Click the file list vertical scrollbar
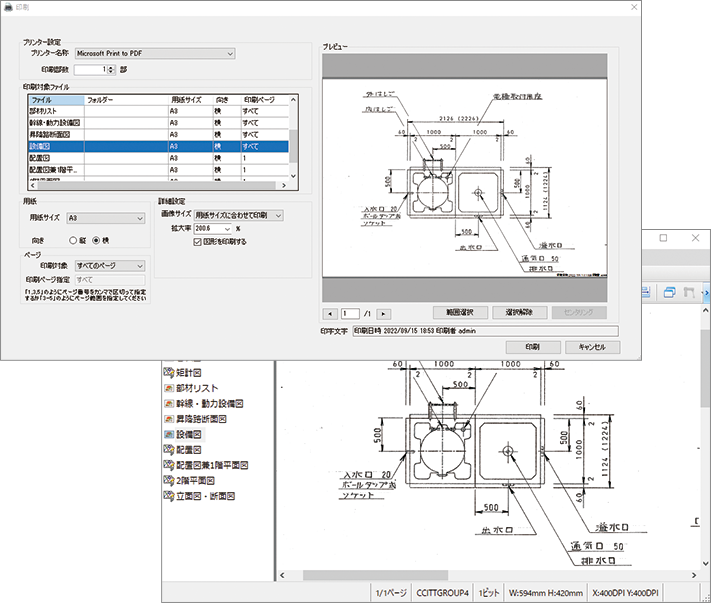711x603 pixels. click(294, 140)
